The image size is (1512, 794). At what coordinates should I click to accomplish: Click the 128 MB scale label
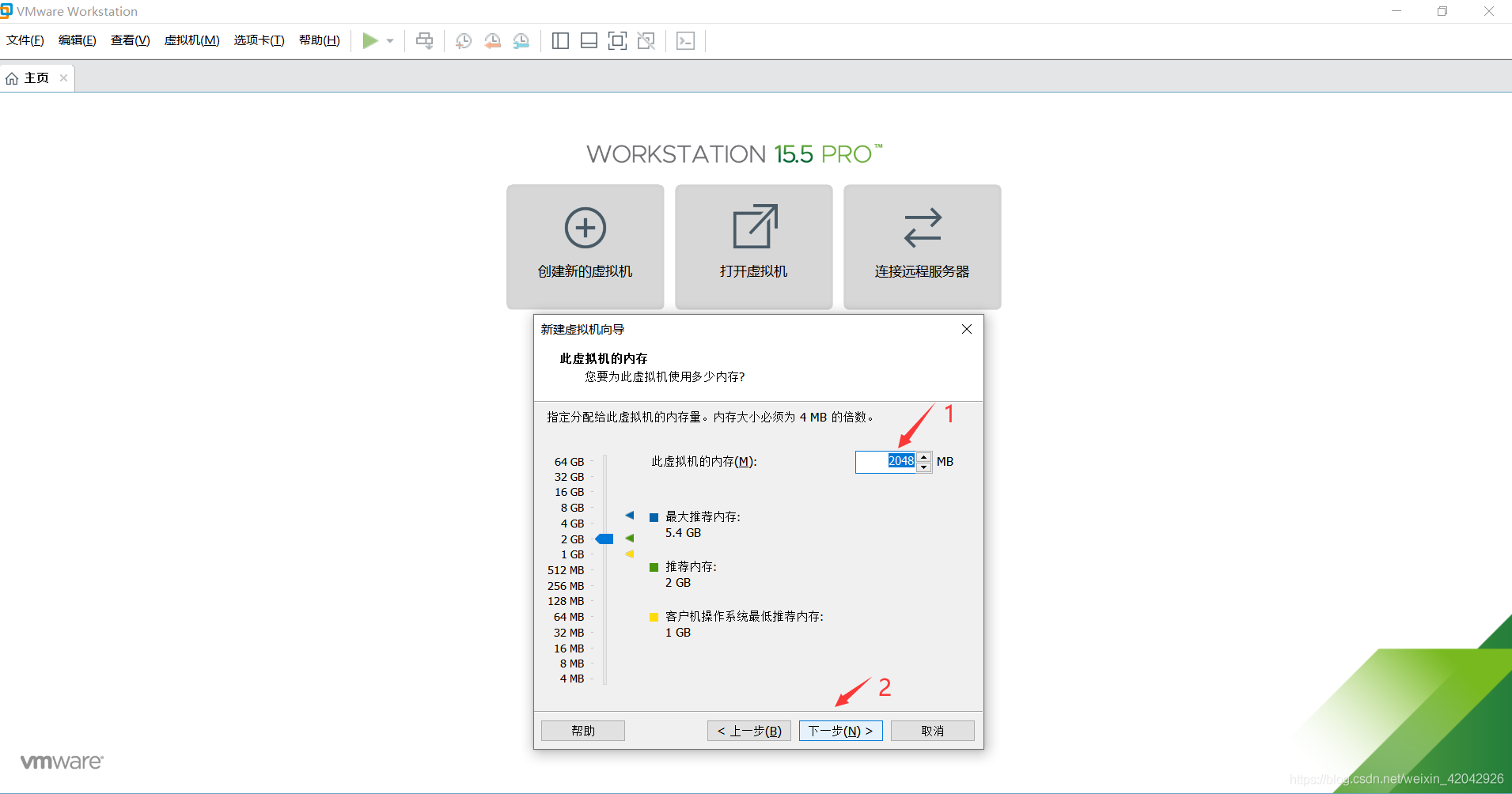click(566, 601)
